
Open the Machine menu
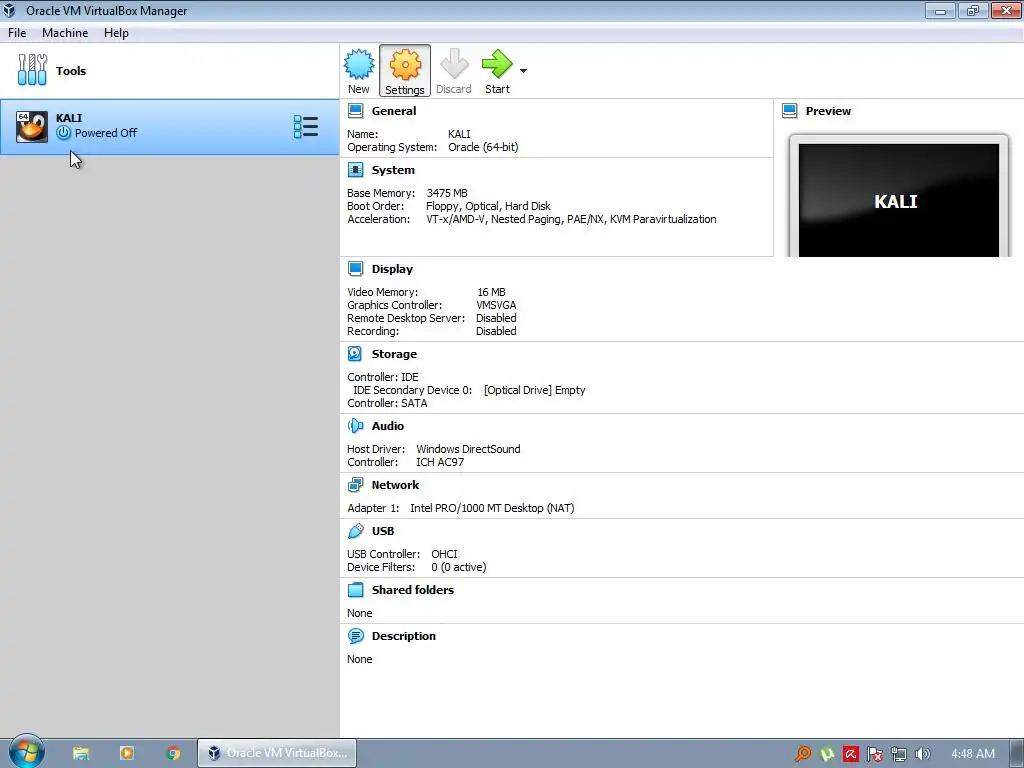65,33
